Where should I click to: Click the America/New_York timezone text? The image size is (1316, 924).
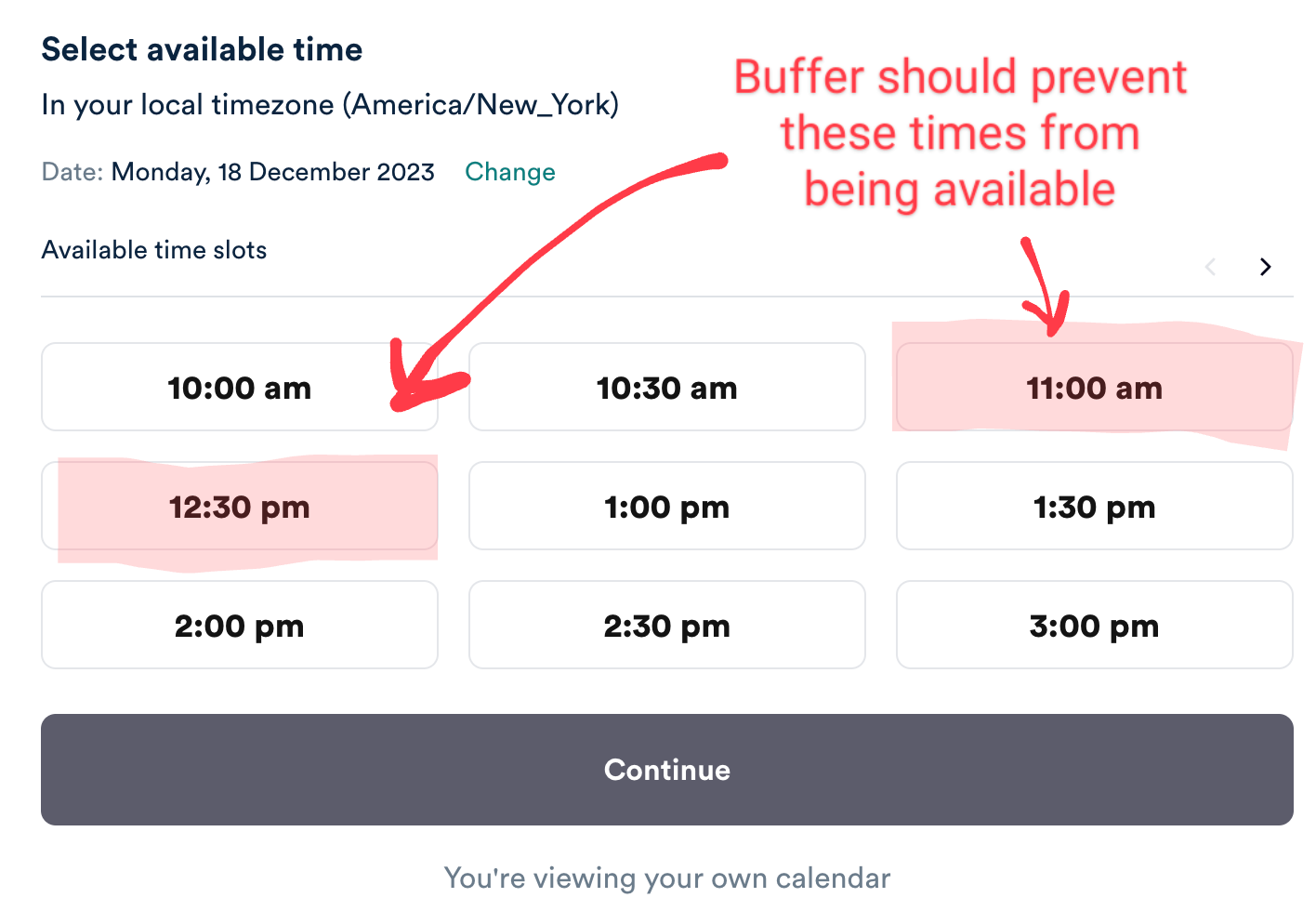pos(480,105)
